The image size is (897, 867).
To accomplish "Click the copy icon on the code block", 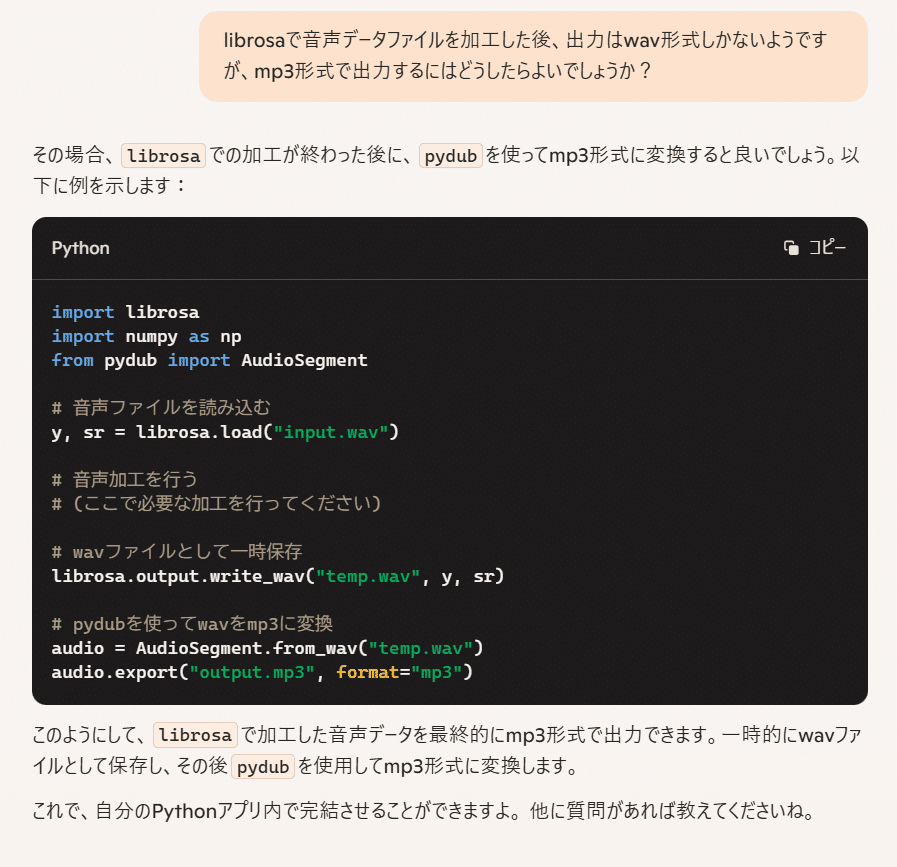I will (x=790, y=247).
